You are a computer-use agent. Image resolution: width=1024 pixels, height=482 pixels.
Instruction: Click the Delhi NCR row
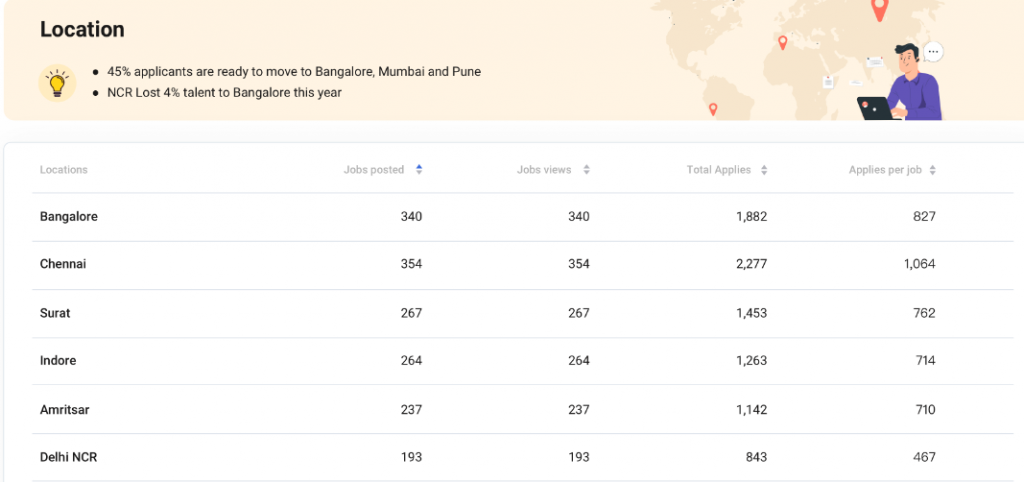pyautogui.click(x=522, y=457)
